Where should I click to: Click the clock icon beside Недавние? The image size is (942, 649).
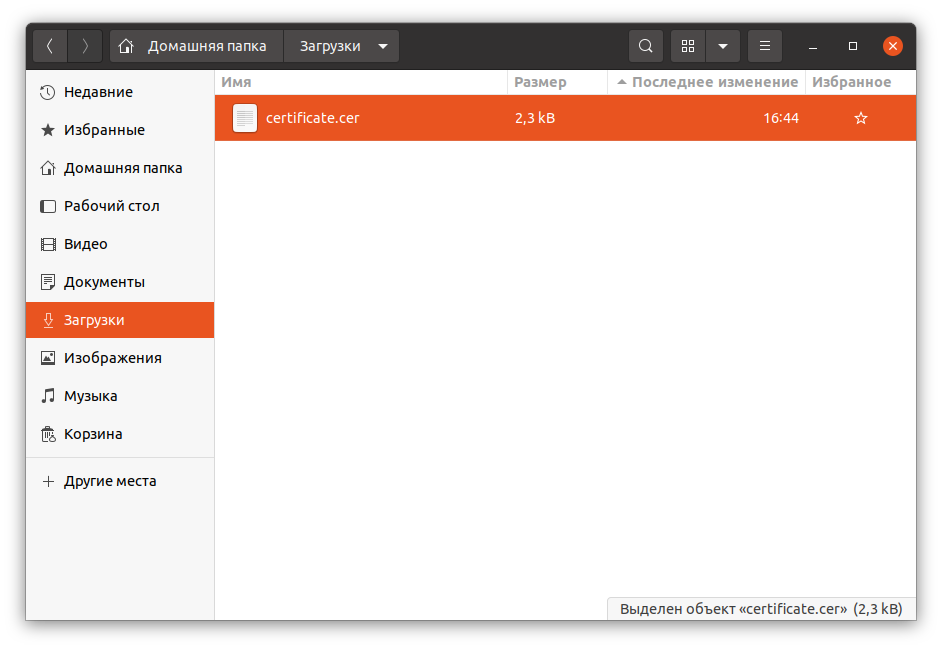(x=48, y=92)
